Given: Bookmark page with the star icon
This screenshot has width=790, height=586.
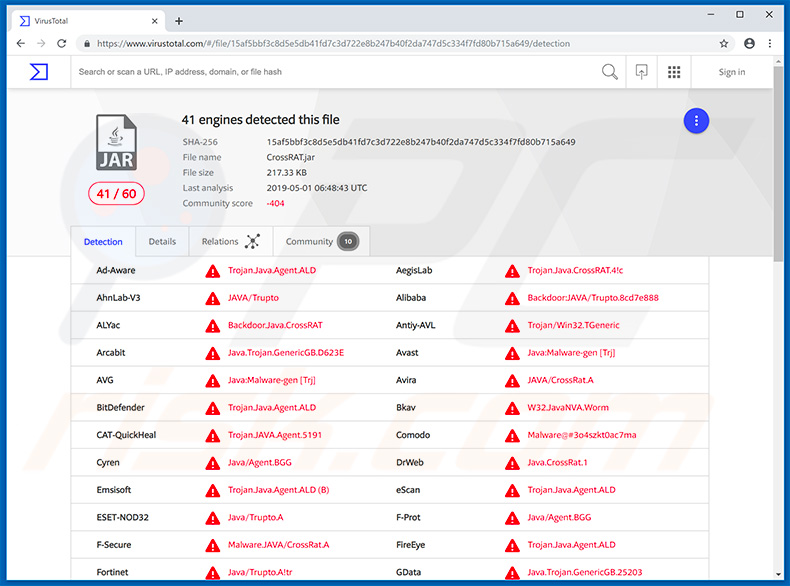Looking at the screenshot, I should 724,43.
